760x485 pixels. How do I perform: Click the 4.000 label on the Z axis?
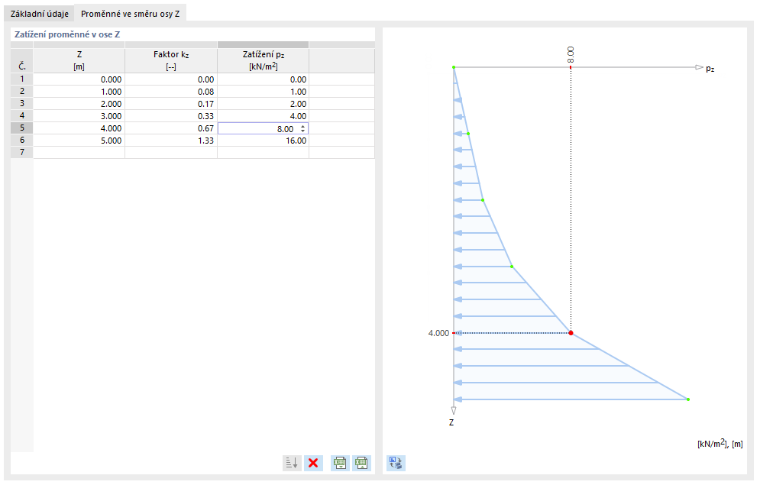click(x=439, y=333)
